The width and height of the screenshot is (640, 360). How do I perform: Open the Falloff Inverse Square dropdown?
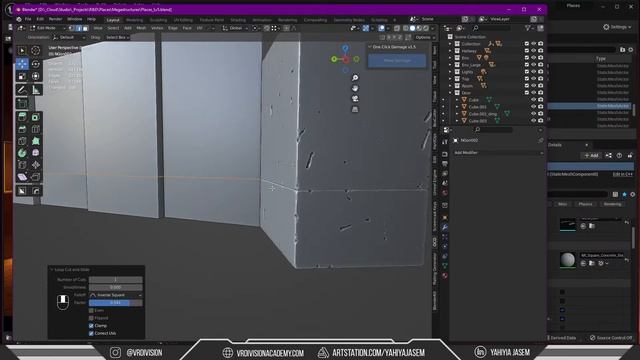pos(116,295)
